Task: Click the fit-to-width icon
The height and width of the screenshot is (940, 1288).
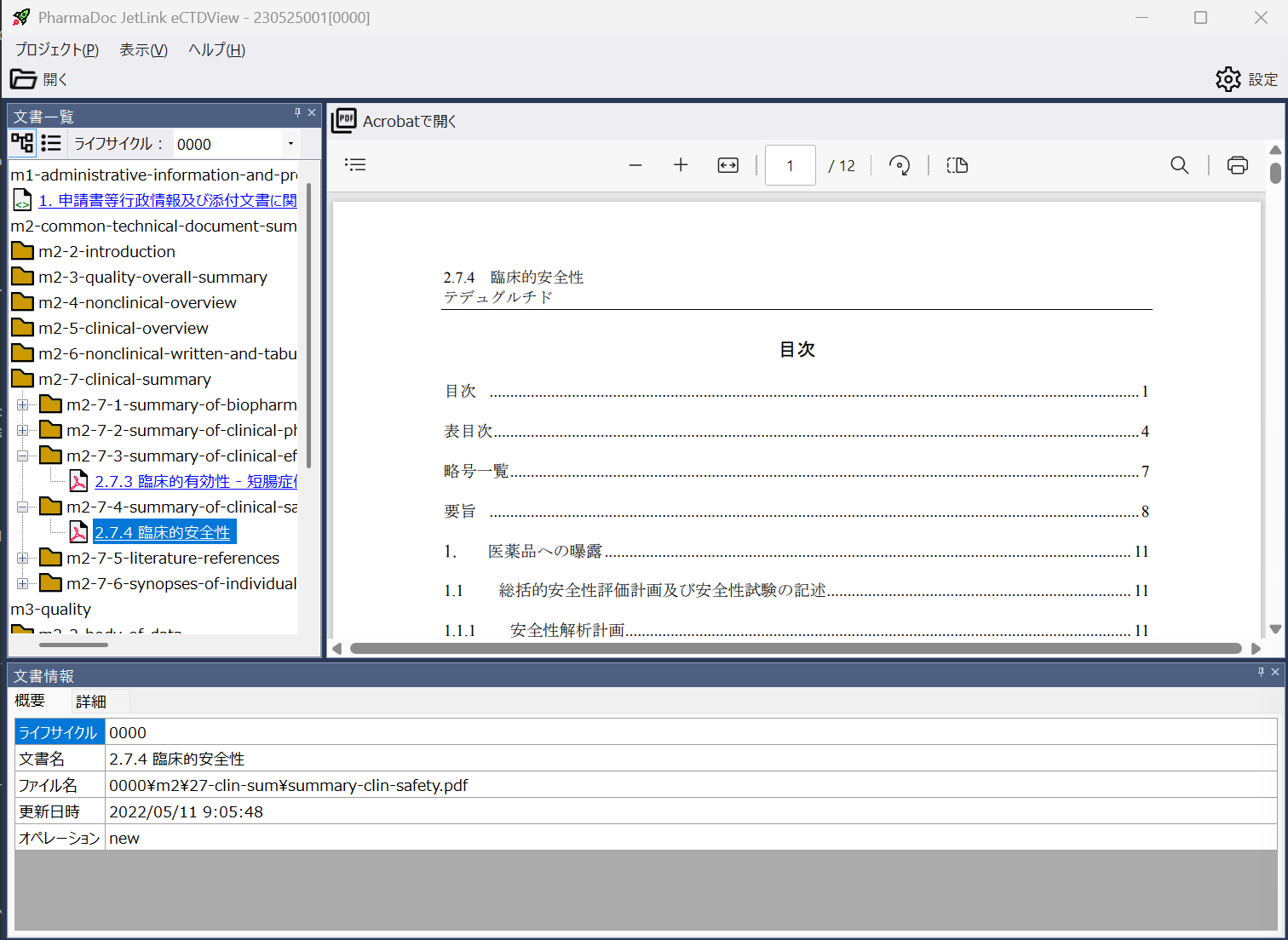Action: (x=727, y=165)
